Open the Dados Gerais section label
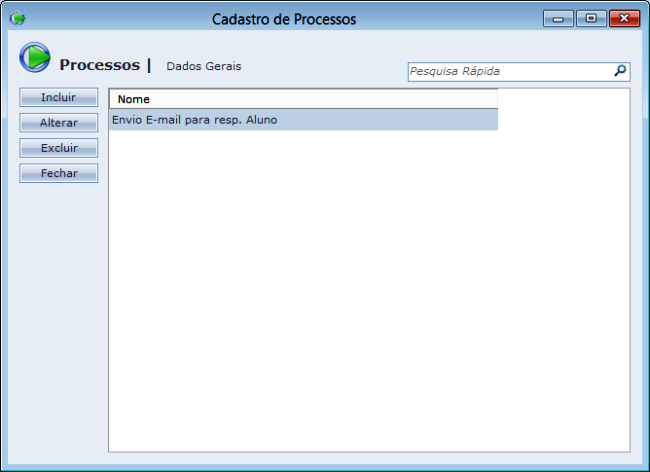Image resolution: width=650 pixels, height=472 pixels. [203, 66]
